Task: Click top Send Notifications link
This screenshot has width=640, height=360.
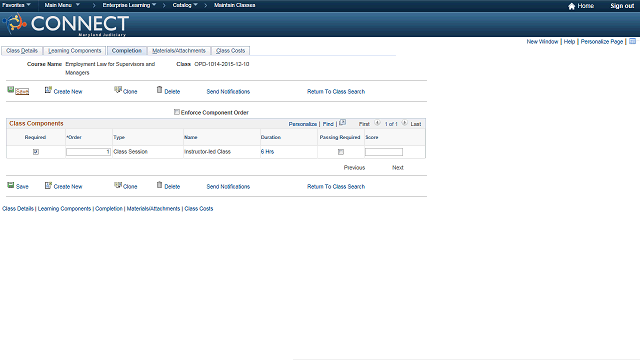Action: (228, 91)
